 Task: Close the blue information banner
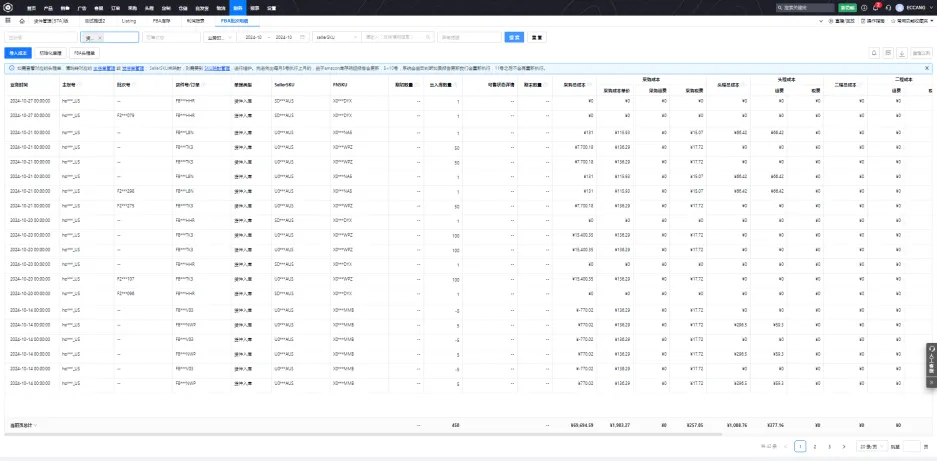[x=927, y=68]
